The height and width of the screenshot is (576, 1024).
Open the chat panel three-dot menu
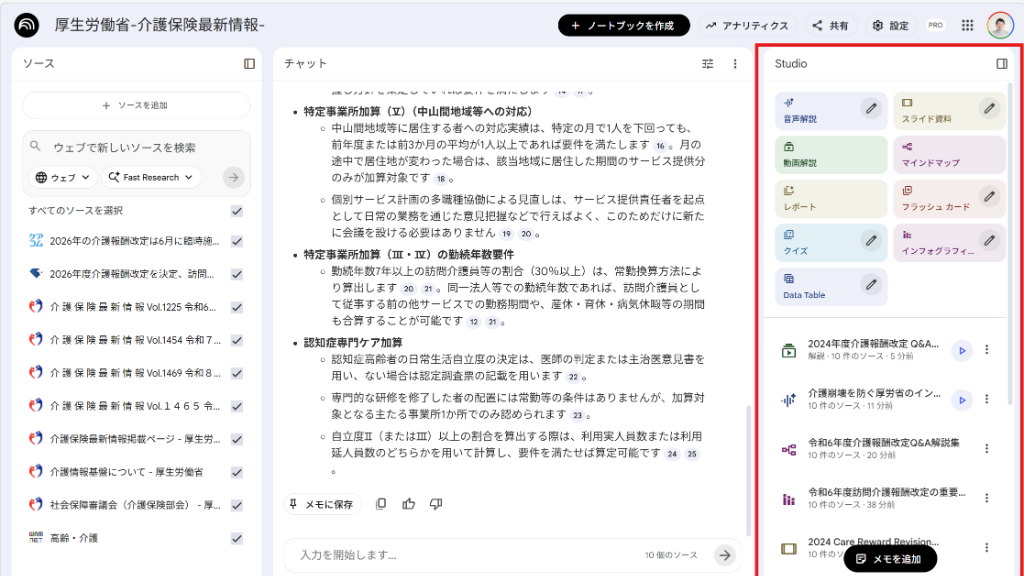[735, 63]
